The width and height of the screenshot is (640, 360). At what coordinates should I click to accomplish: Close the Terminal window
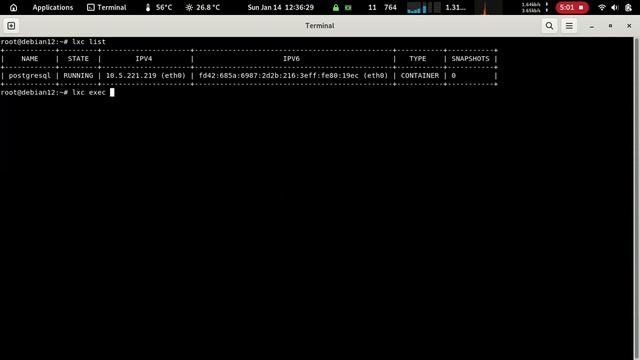tap(629, 26)
